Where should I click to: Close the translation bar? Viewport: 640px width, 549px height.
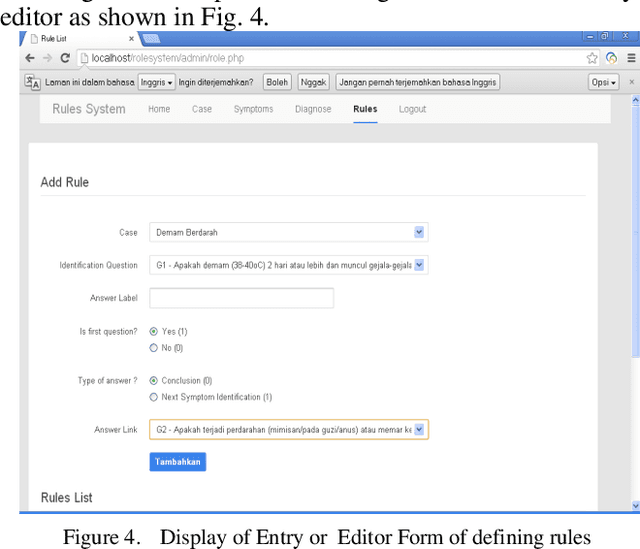click(x=630, y=82)
